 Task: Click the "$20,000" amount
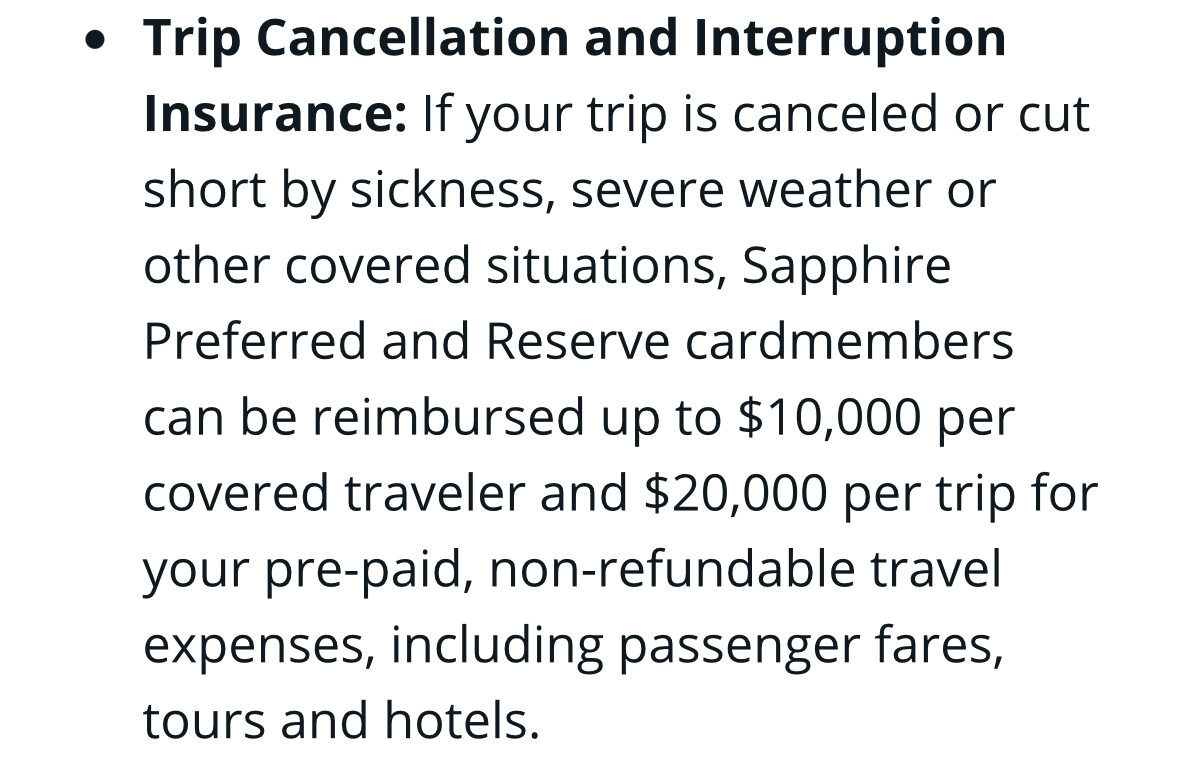[x=736, y=494]
